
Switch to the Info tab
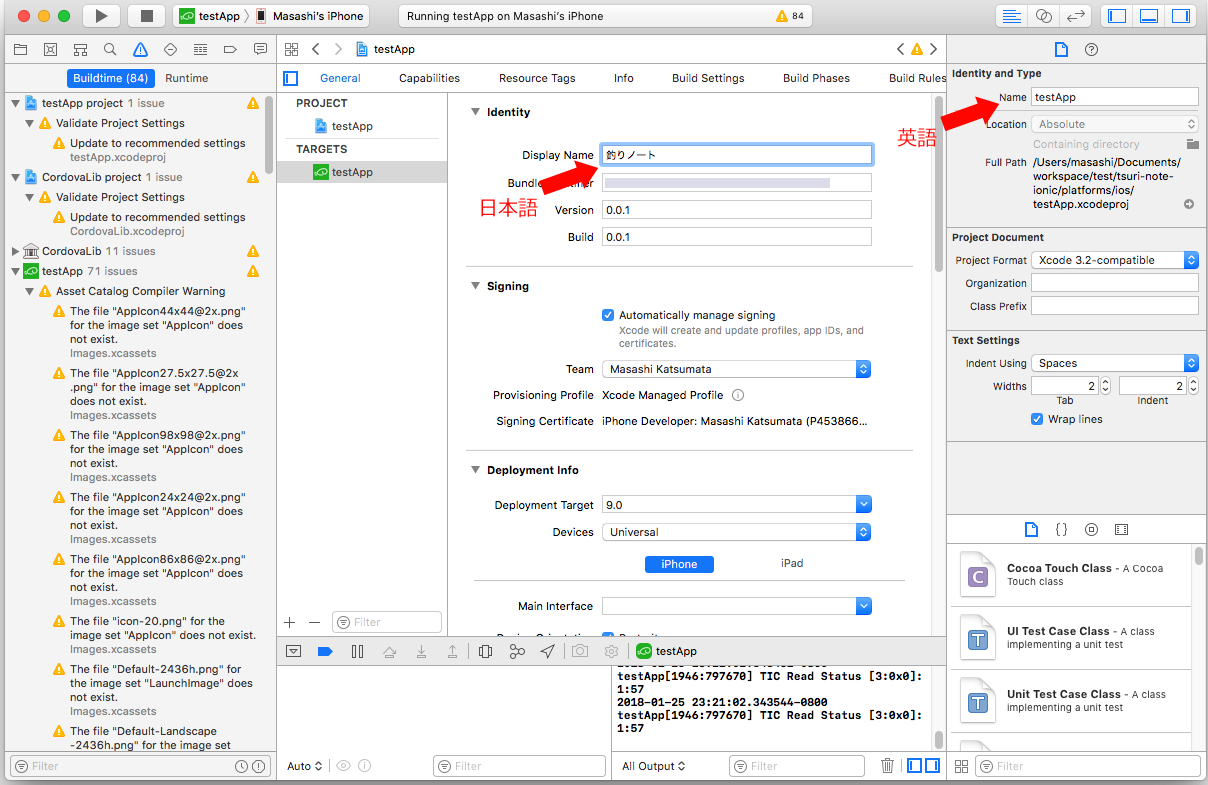click(x=624, y=78)
